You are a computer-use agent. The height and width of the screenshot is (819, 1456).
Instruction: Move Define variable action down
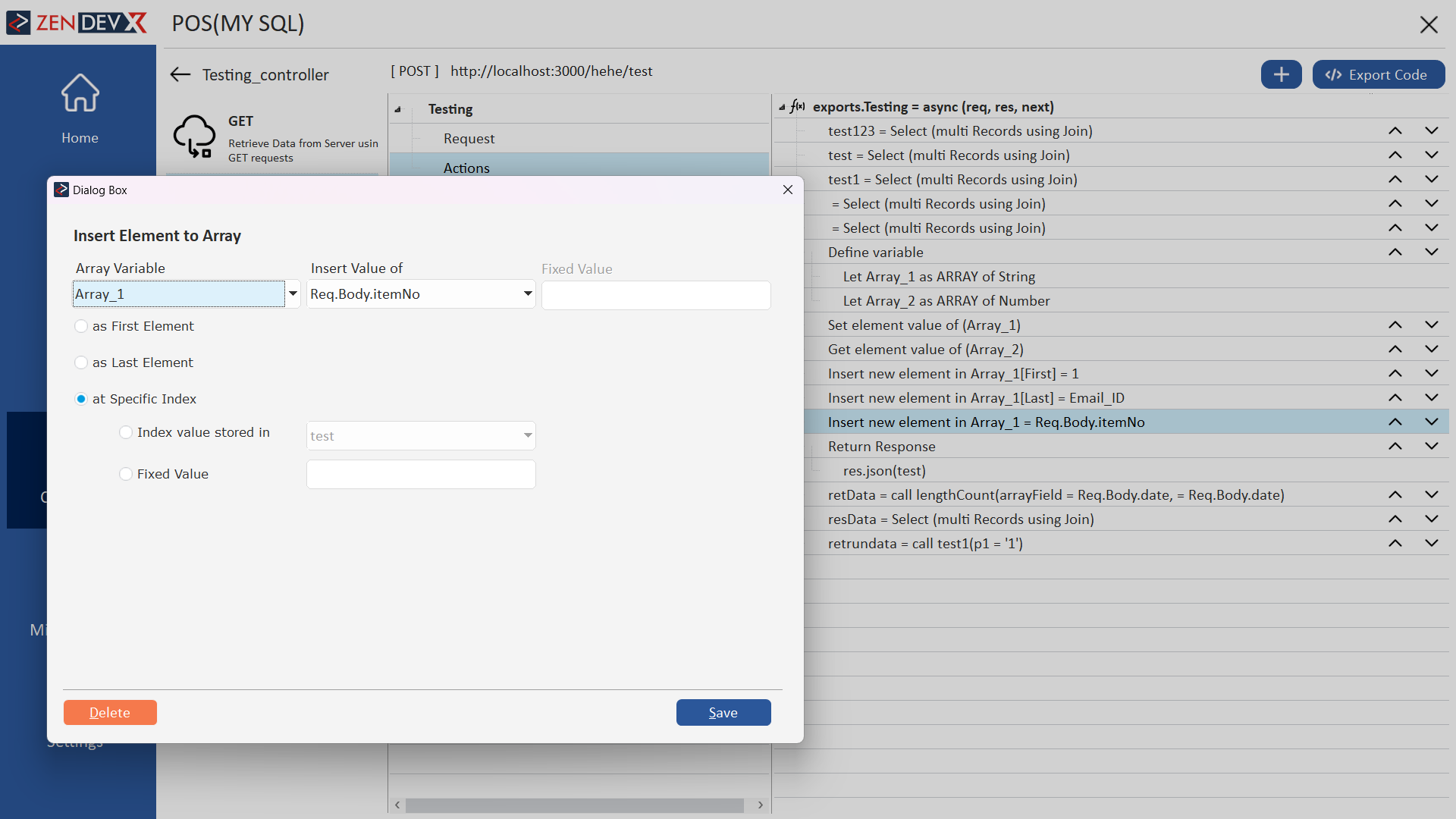click(x=1431, y=253)
